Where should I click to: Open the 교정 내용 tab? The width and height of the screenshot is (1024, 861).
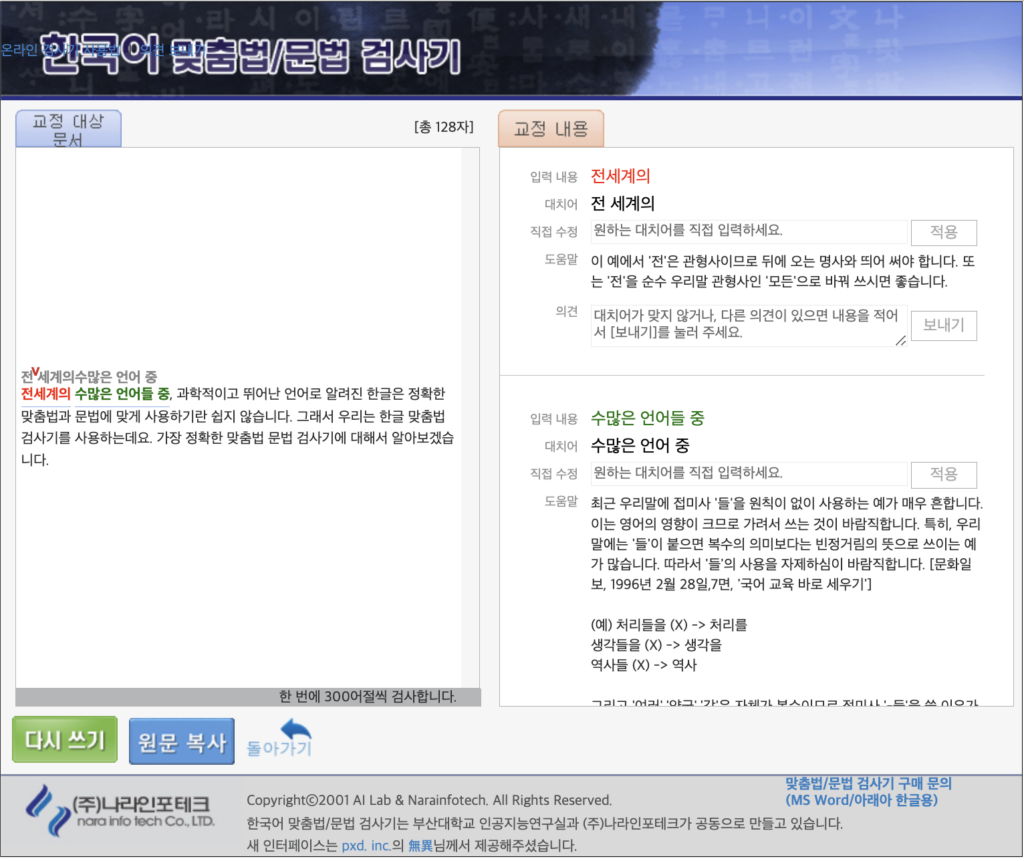(x=550, y=128)
